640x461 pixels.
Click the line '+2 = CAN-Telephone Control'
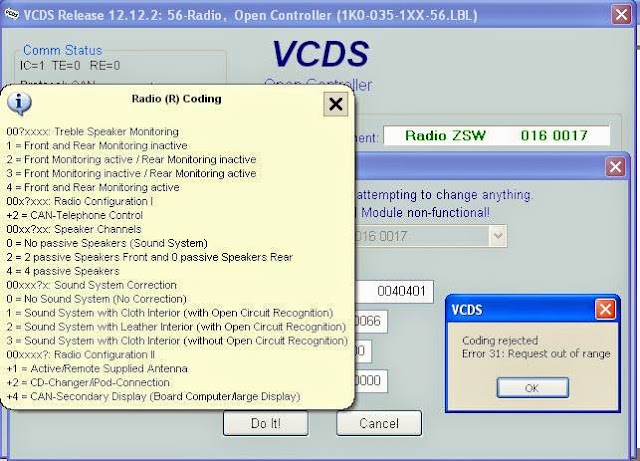(75, 215)
